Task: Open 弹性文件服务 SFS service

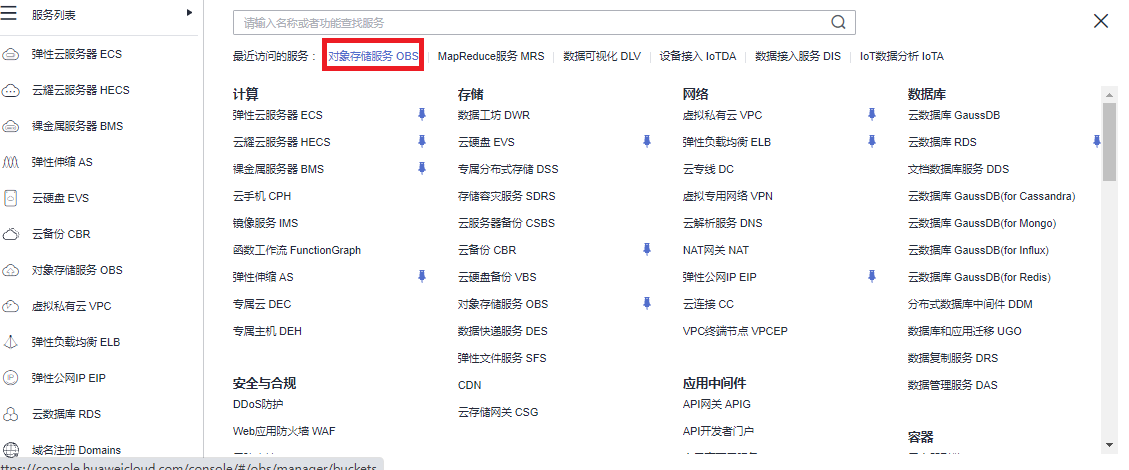Action: tap(503, 358)
